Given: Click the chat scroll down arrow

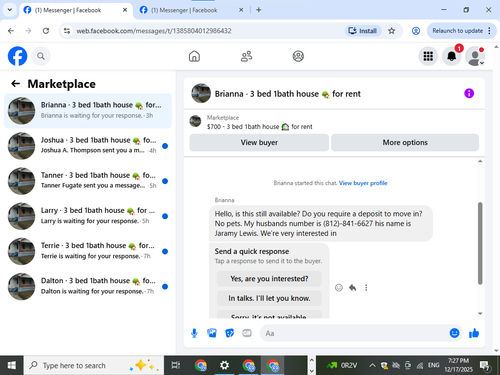Looking at the screenshot, I should coord(480,313).
